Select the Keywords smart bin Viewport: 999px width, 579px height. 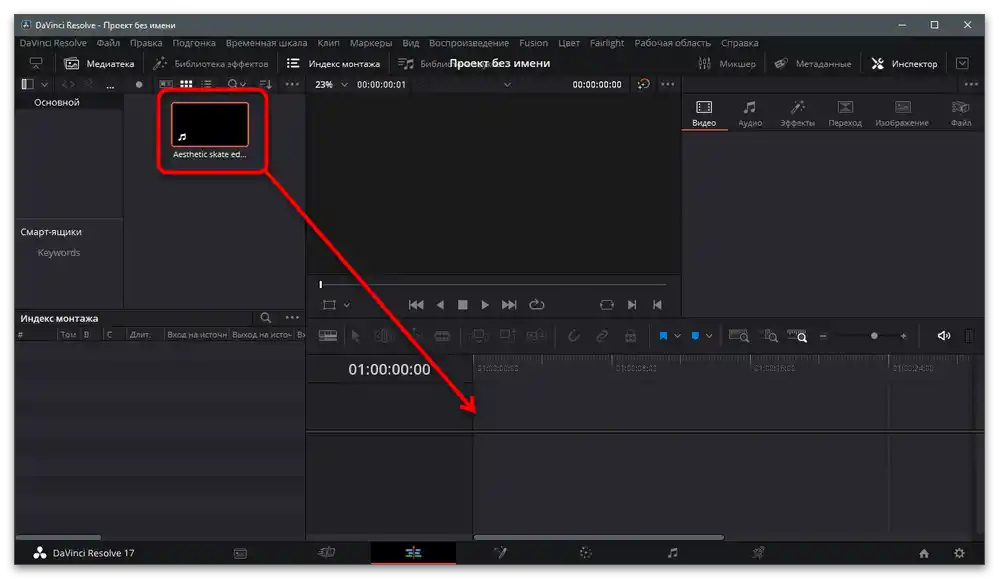(x=59, y=253)
